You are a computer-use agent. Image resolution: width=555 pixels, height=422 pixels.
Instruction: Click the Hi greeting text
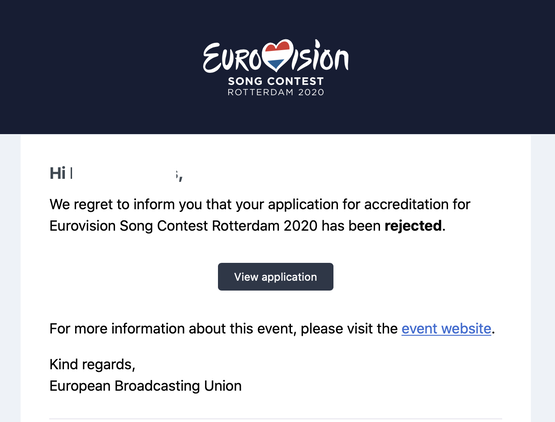click(57, 173)
